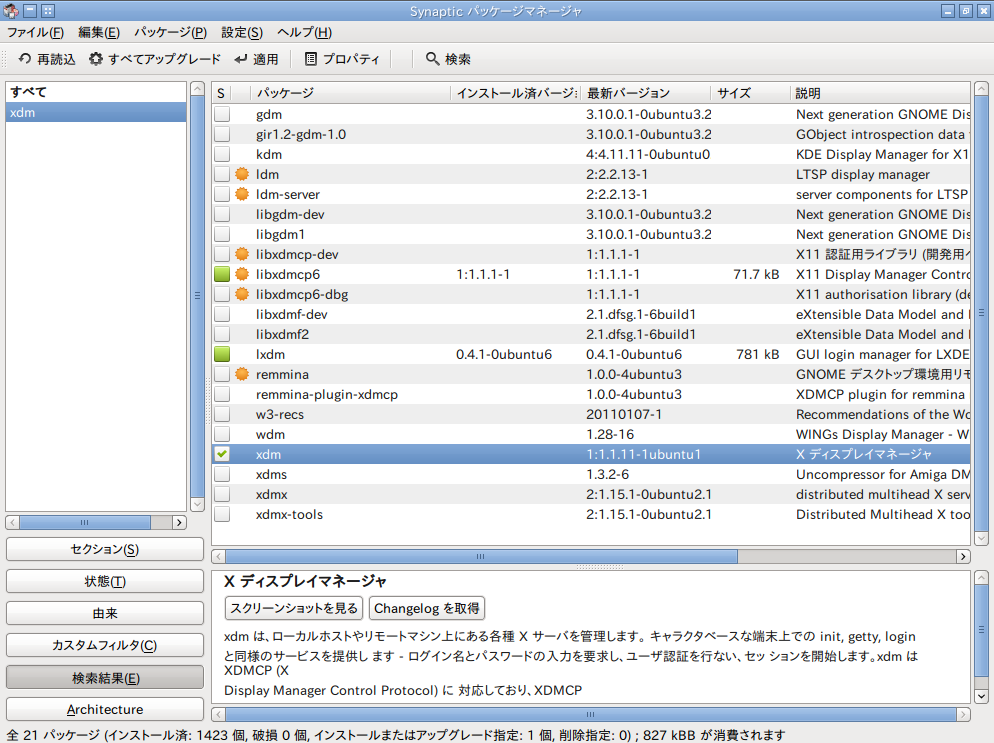Click the support icon beside ldm-server

(242, 194)
